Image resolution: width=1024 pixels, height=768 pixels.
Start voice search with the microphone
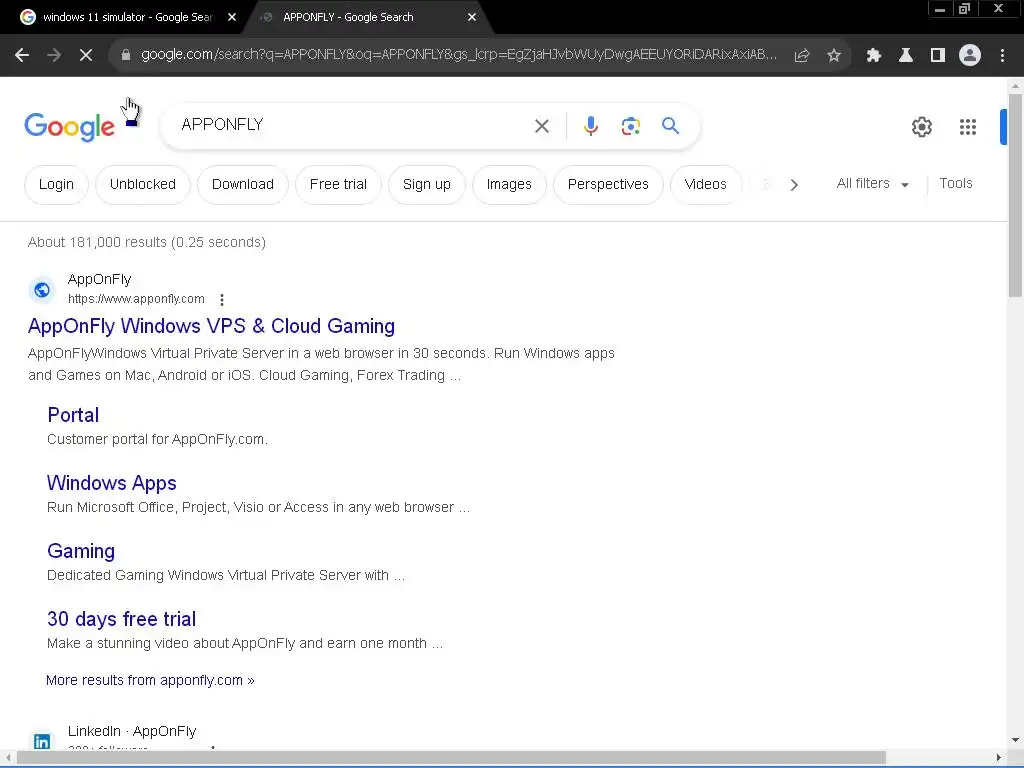click(591, 126)
